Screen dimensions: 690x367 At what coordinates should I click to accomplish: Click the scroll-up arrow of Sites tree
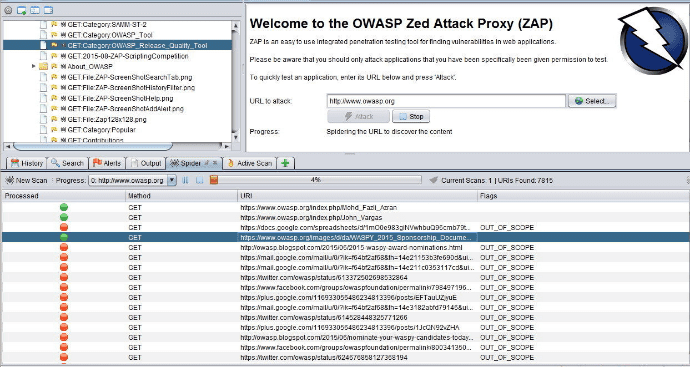[235, 26]
